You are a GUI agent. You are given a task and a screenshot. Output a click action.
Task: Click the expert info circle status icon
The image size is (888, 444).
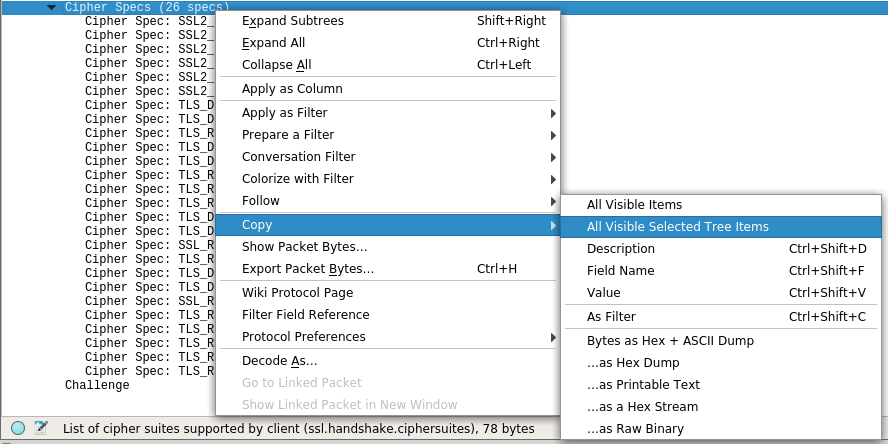pyautogui.click(x=18, y=429)
